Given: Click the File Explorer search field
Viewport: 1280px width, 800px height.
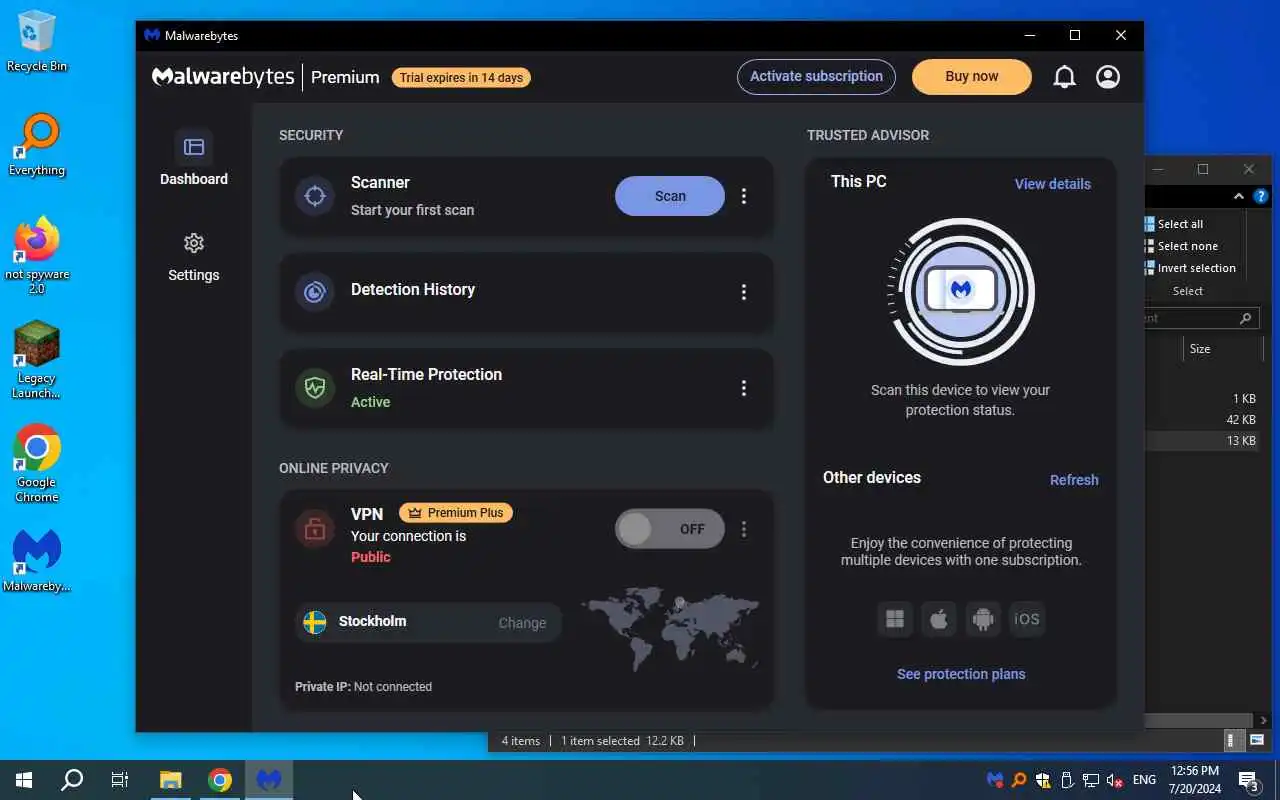Looking at the screenshot, I should [1200, 319].
